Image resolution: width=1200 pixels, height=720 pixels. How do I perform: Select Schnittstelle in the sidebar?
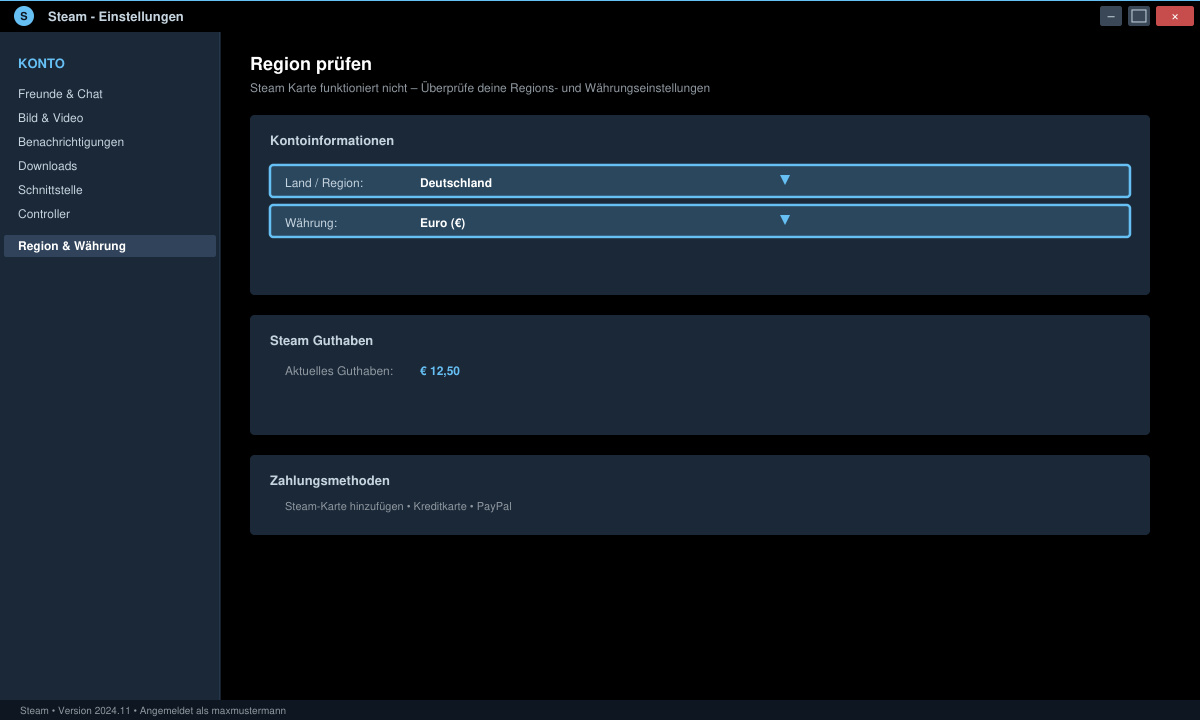50,190
